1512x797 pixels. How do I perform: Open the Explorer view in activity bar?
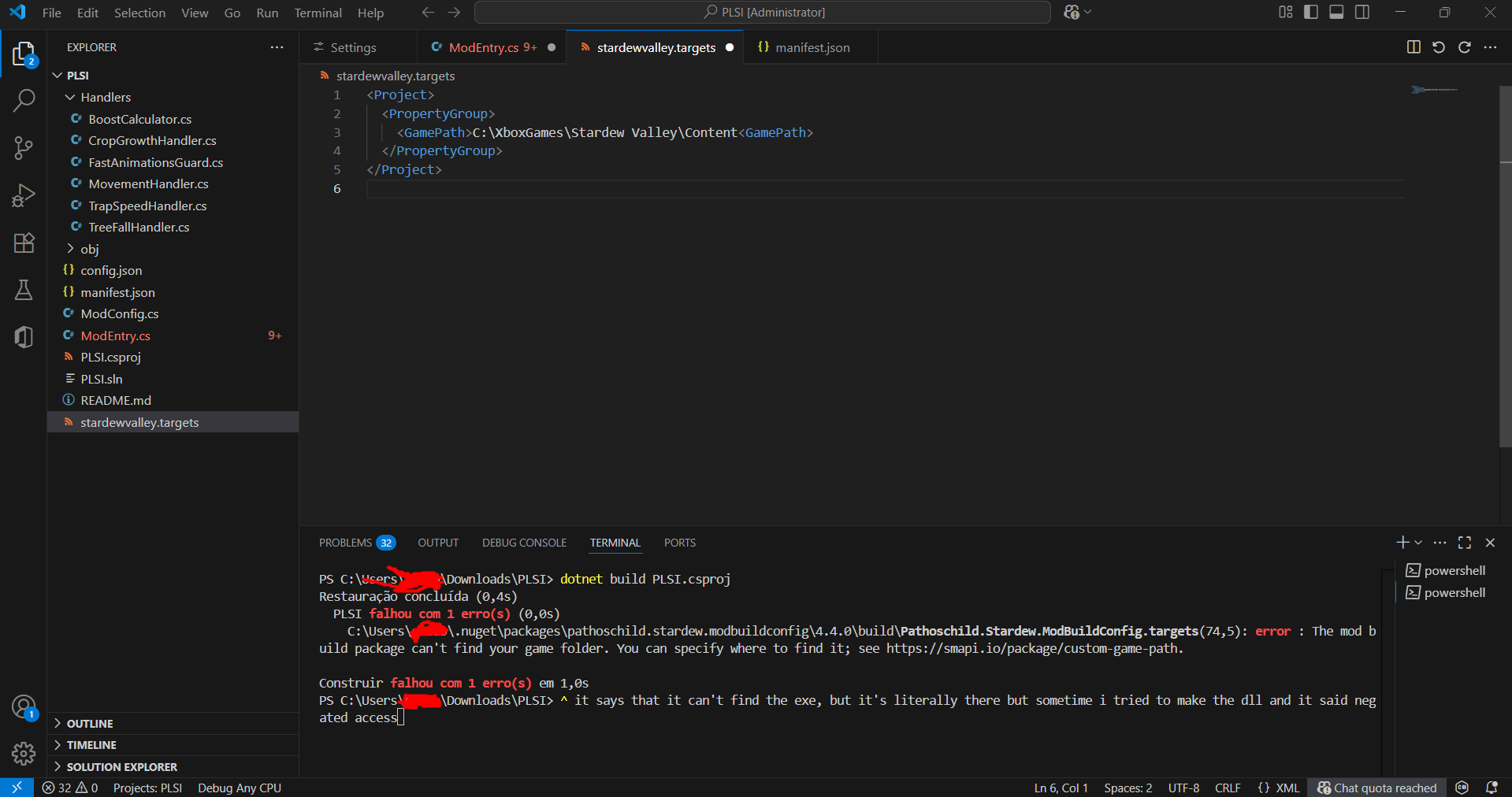point(24,54)
